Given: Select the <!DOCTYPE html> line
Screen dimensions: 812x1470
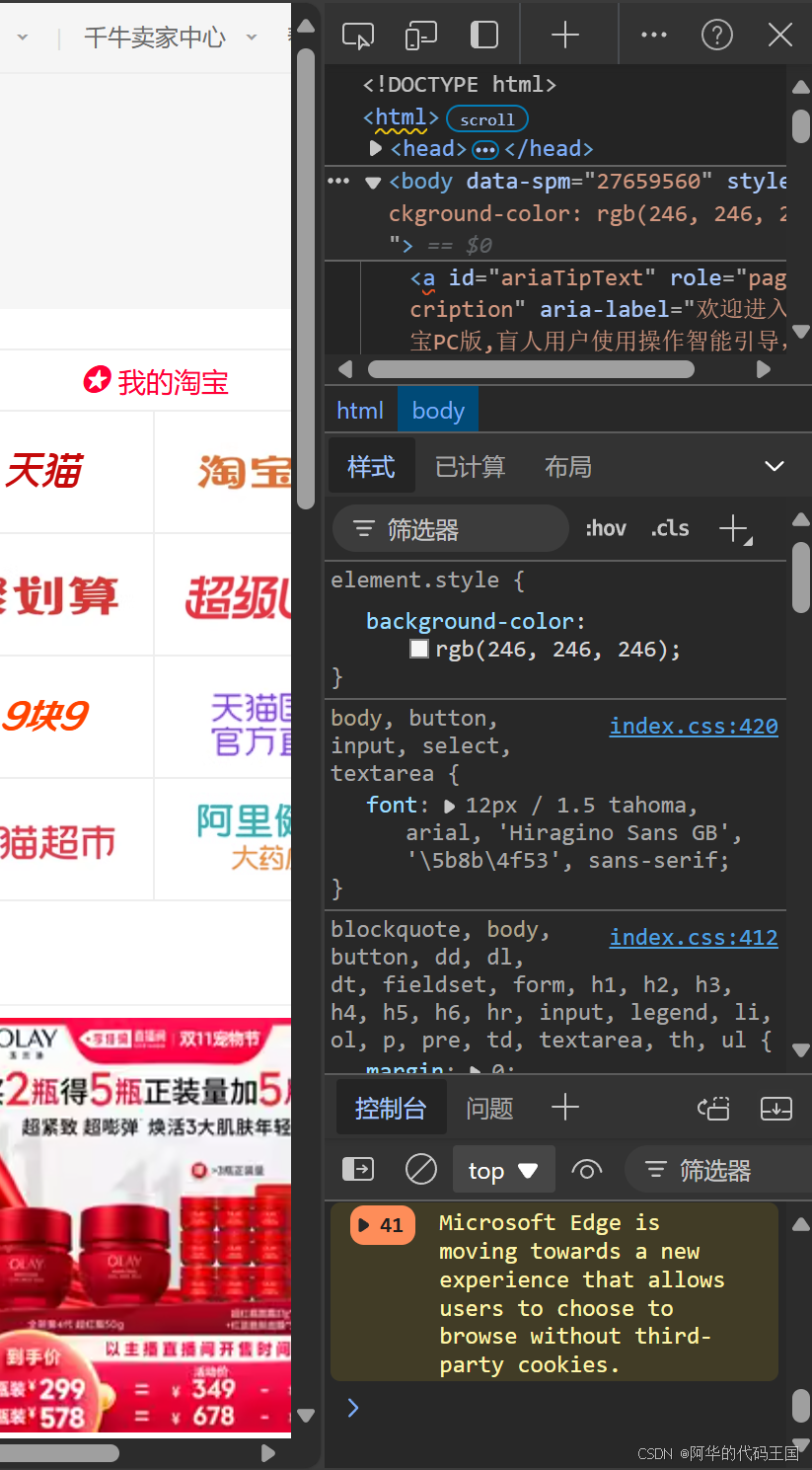Looking at the screenshot, I should [460, 85].
